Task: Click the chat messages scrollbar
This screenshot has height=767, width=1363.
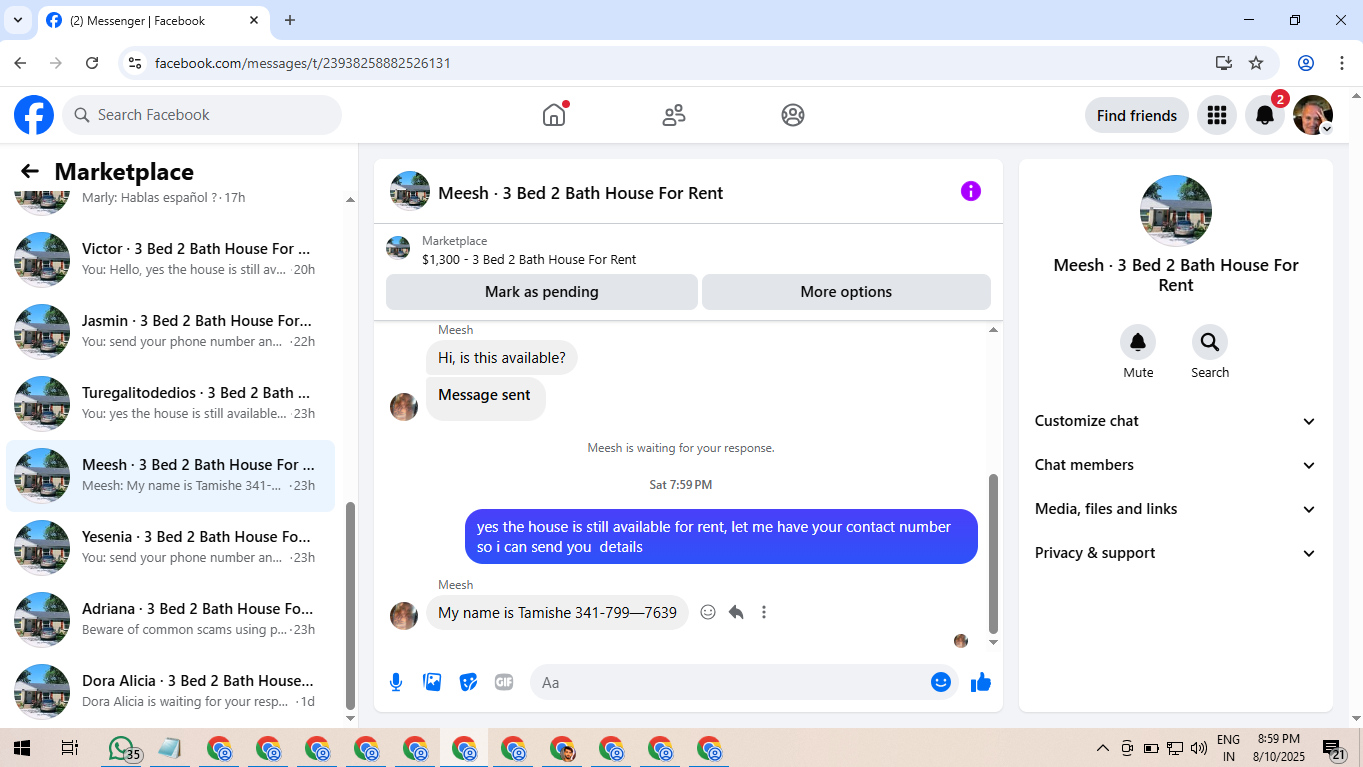Action: pyautogui.click(x=993, y=553)
